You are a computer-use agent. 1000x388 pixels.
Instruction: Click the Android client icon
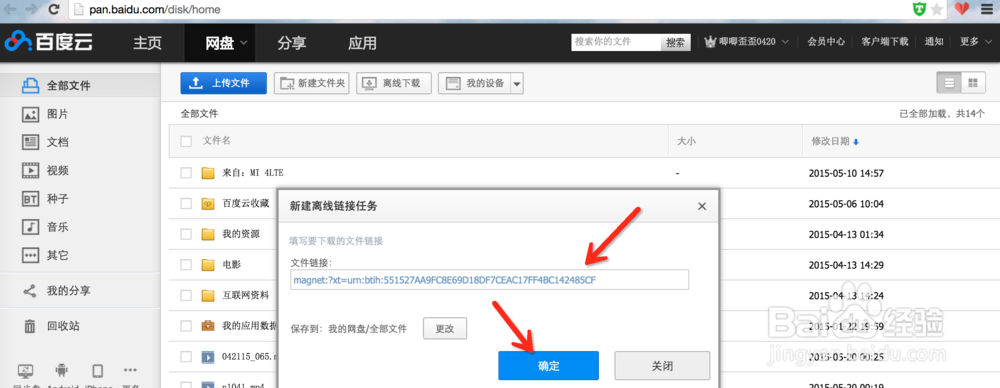point(61,371)
